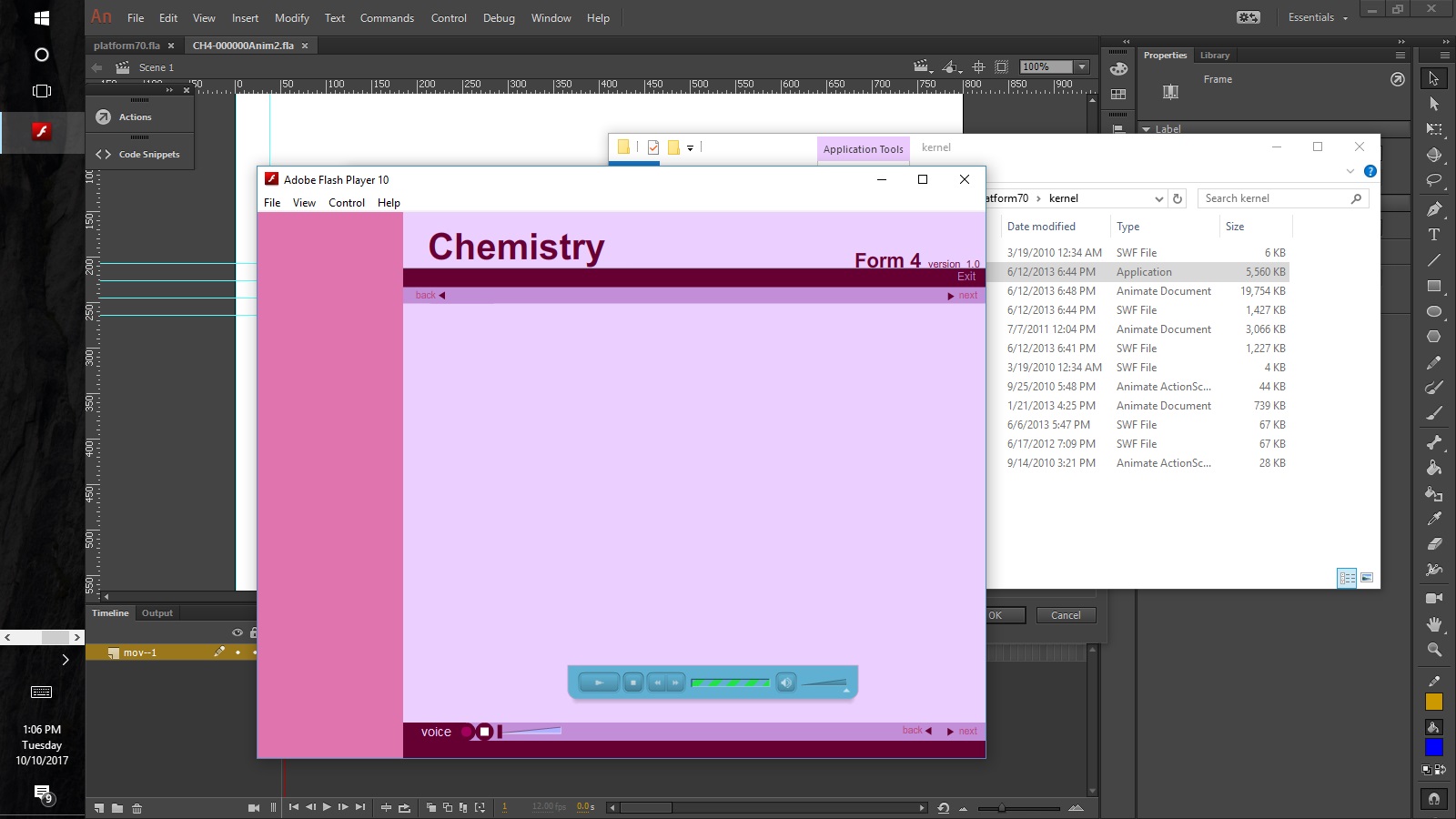Pick the Paint Bucket tool

click(x=1434, y=468)
